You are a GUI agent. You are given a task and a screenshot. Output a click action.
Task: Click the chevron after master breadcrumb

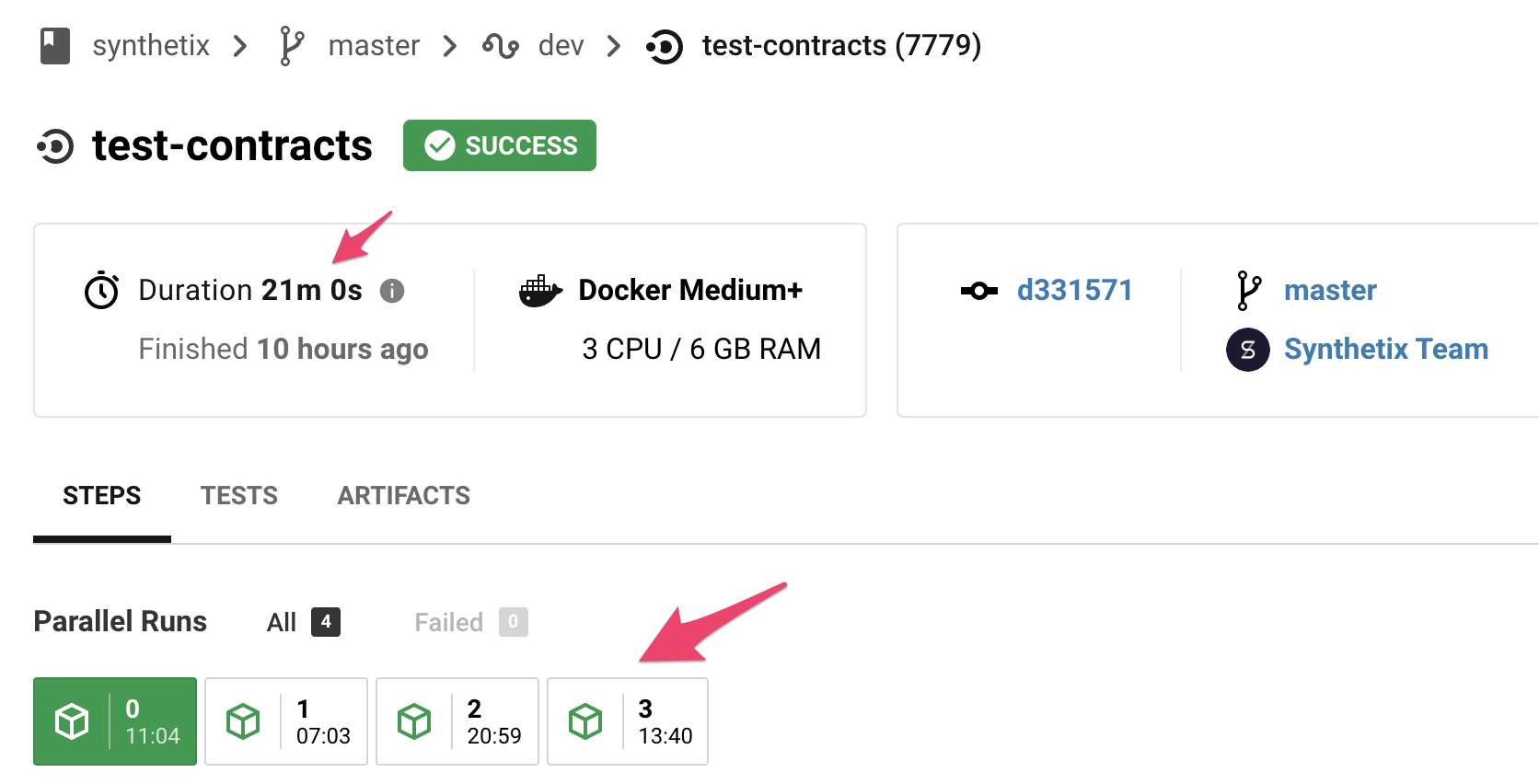point(450,46)
